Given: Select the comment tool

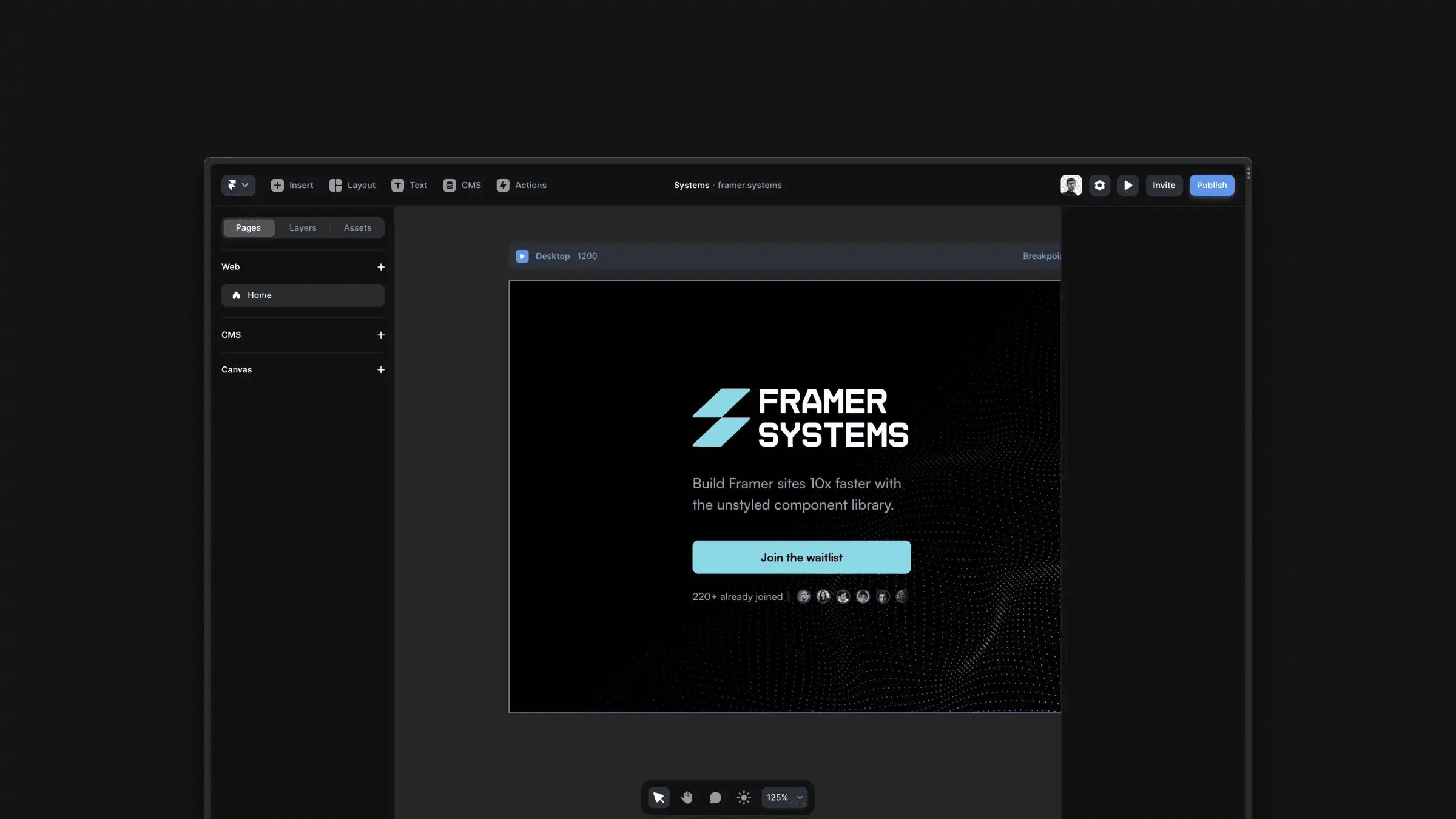Looking at the screenshot, I should click(715, 797).
